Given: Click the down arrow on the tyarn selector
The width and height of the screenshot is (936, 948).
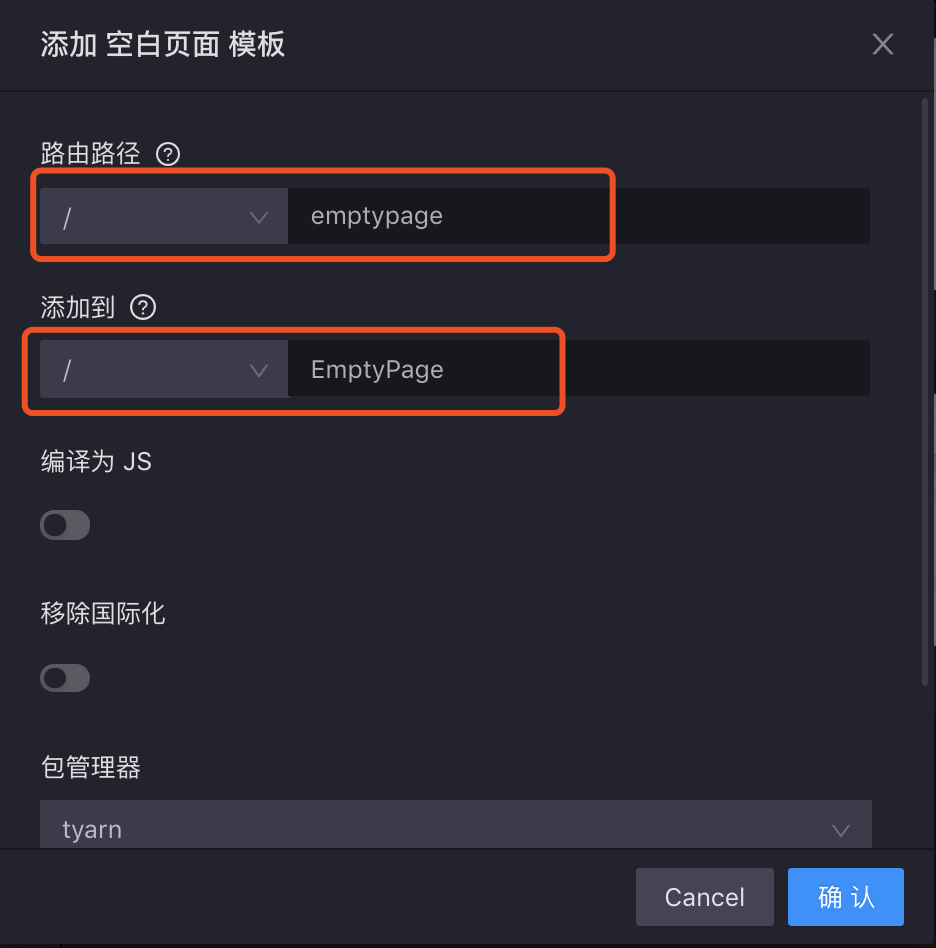Looking at the screenshot, I should (x=840, y=829).
